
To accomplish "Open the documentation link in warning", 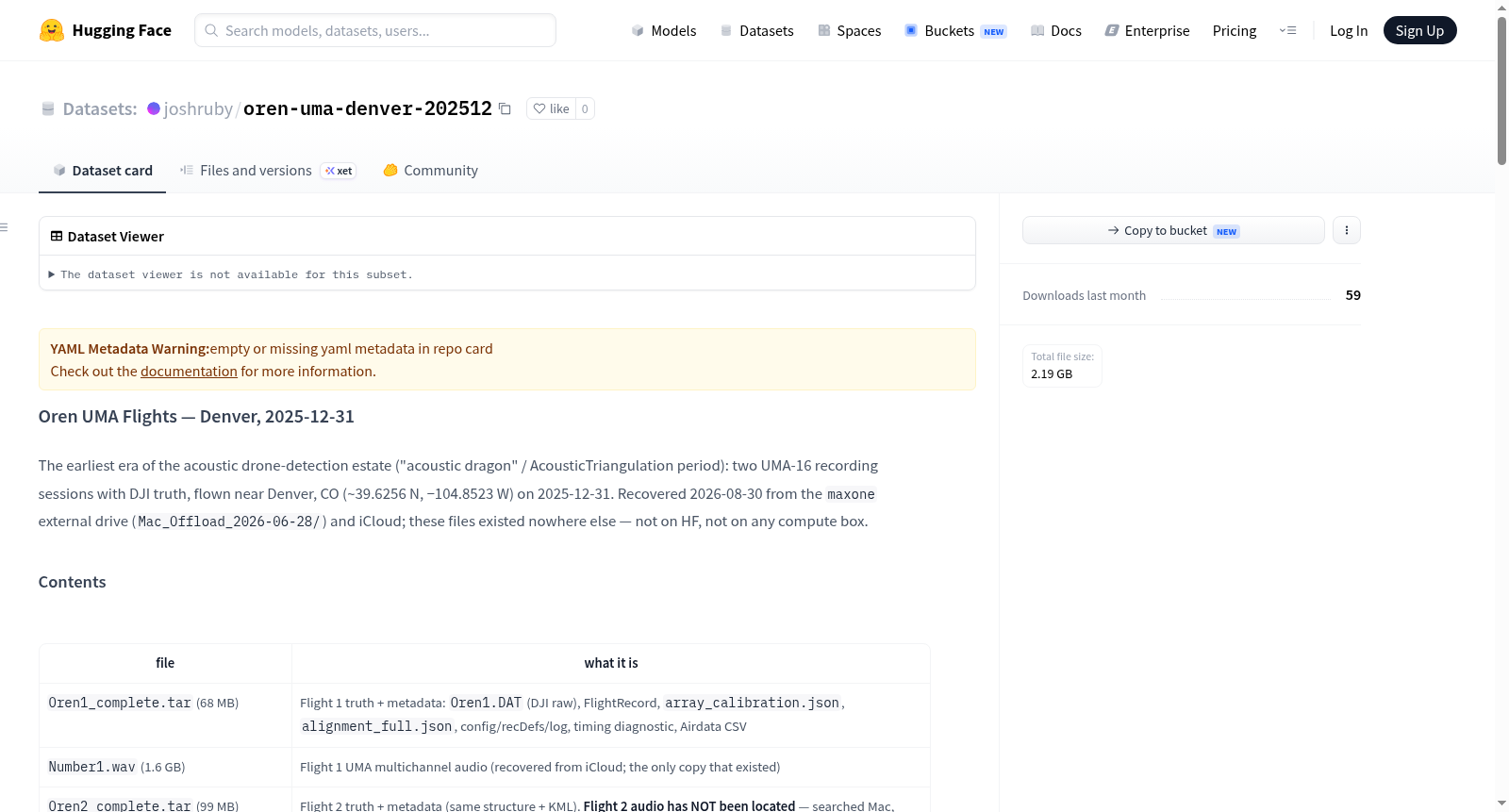I will pos(189,372).
